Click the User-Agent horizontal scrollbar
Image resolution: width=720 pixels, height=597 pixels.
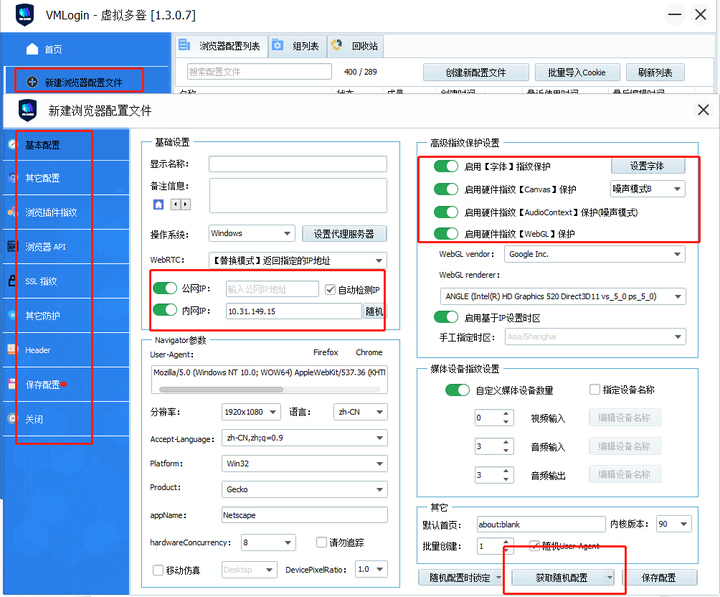point(221,389)
